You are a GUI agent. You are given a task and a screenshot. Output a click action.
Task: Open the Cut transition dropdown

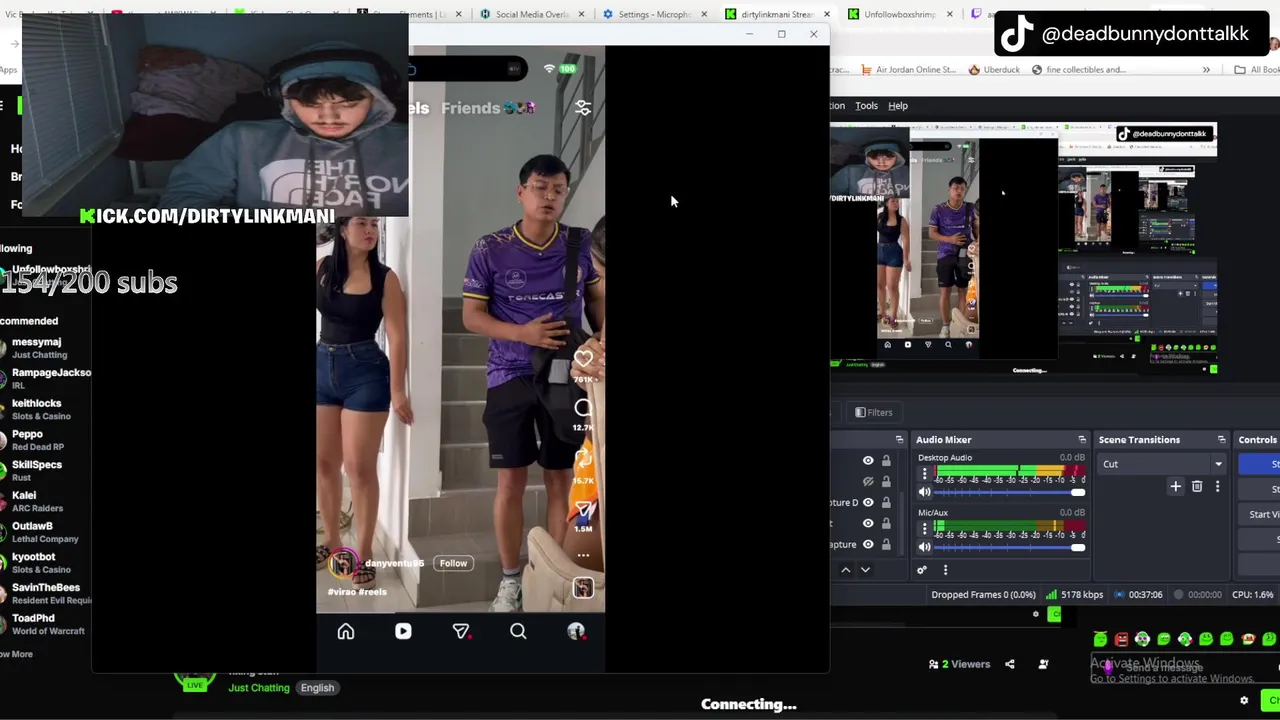coord(1162,464)
